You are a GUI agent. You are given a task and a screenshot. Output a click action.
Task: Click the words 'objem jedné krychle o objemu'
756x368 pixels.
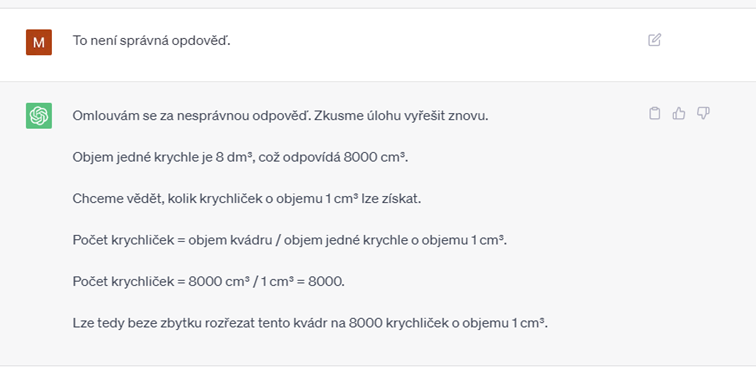point(376,240)
